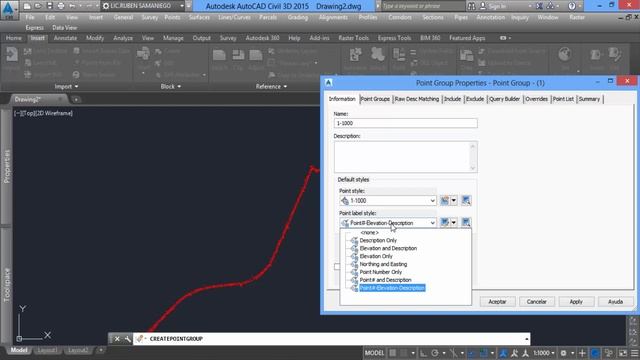Open the AutoCAD application menu button

tap(9, 9)
